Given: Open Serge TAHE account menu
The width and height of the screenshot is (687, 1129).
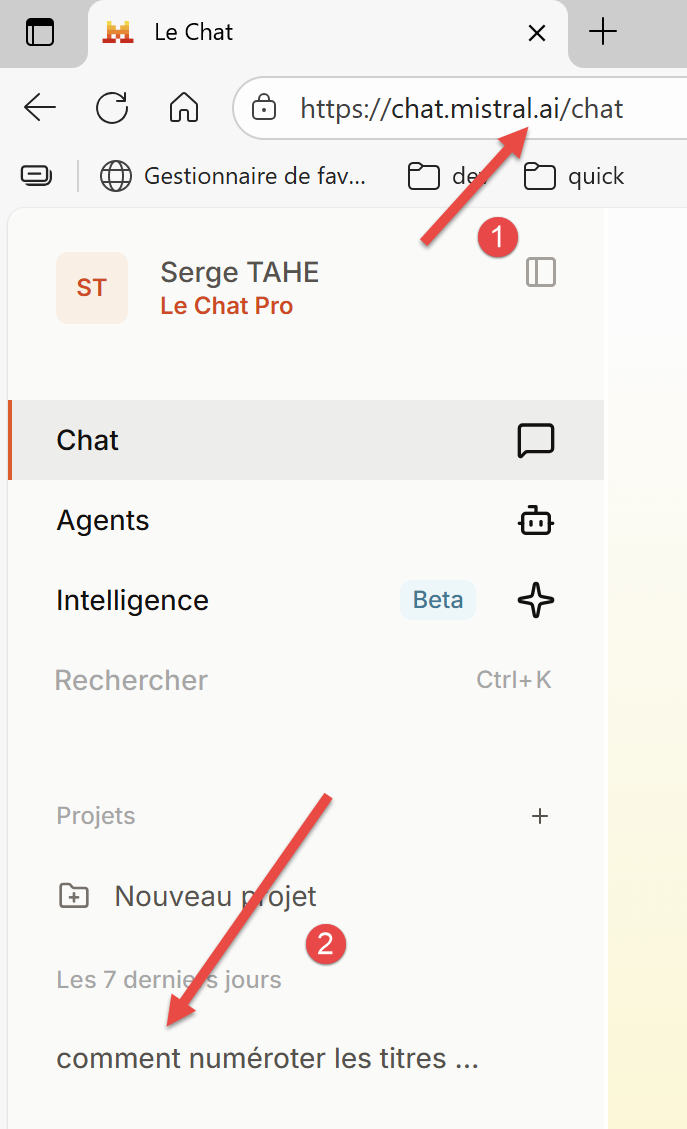Looking at the screenshot, I should tap(240, 288).
